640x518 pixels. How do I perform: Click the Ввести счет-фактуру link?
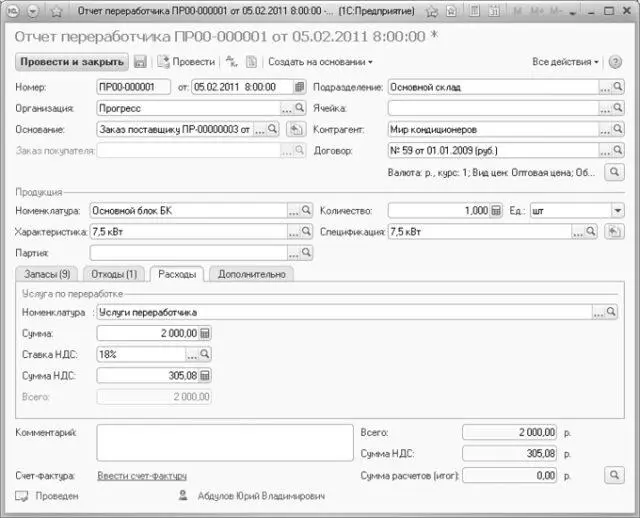(x=142, y=476)
